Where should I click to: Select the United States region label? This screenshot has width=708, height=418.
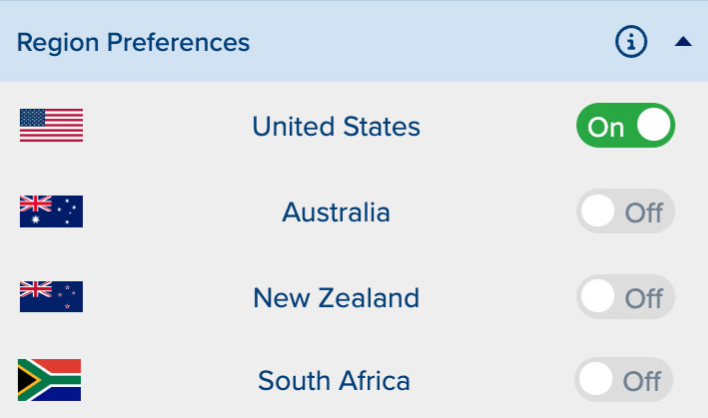[x=336, y=127]
